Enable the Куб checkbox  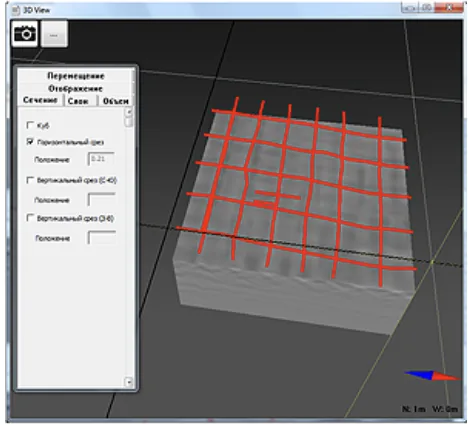click(x=30, y=125)
